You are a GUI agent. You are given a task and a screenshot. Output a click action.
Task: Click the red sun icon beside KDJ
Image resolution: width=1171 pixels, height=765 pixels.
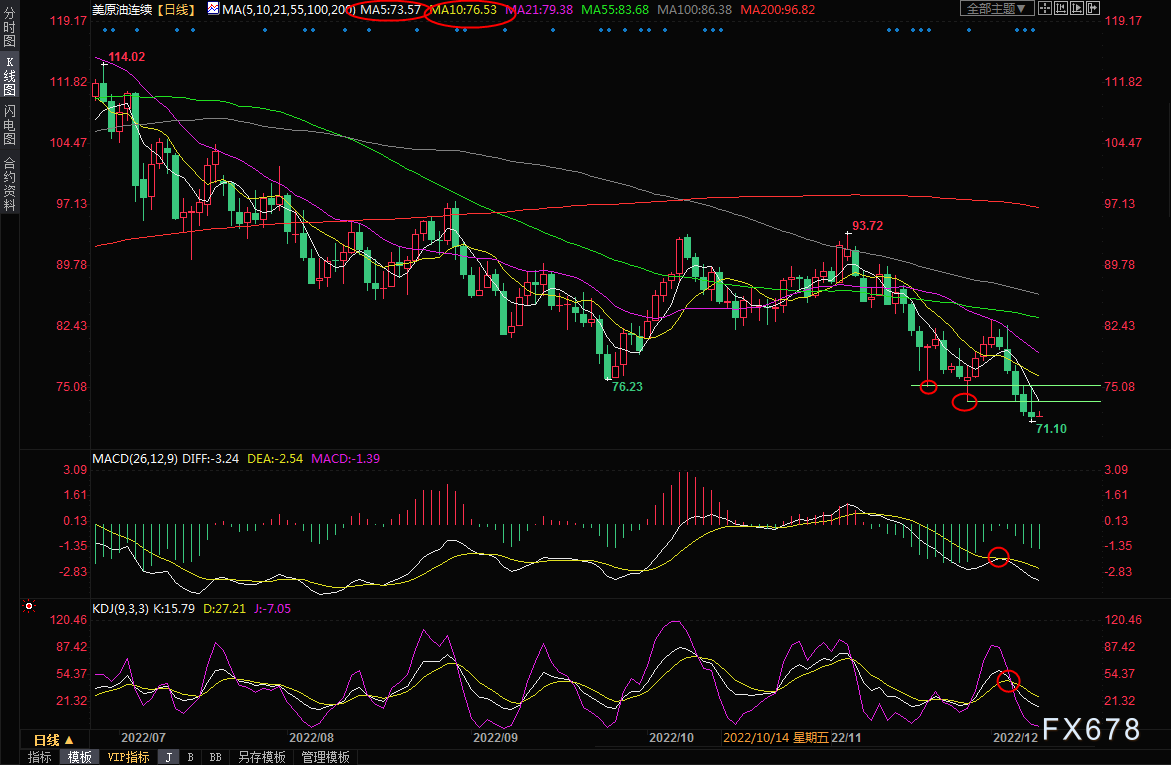[29, 606]
